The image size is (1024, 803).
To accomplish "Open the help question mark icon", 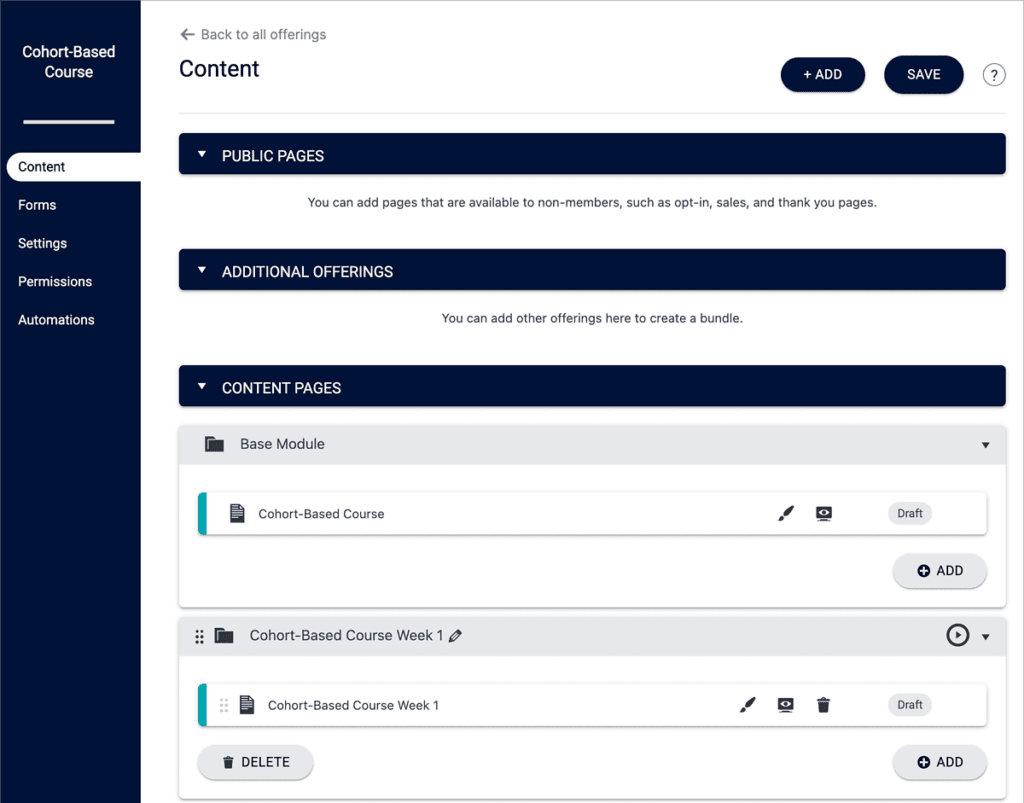I will click(993, 74).
